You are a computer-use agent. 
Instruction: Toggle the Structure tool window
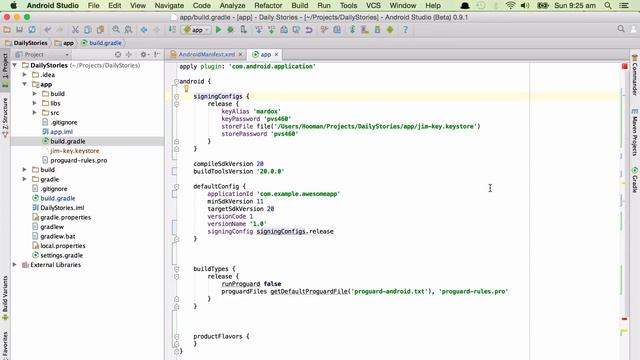pos(5,118)
